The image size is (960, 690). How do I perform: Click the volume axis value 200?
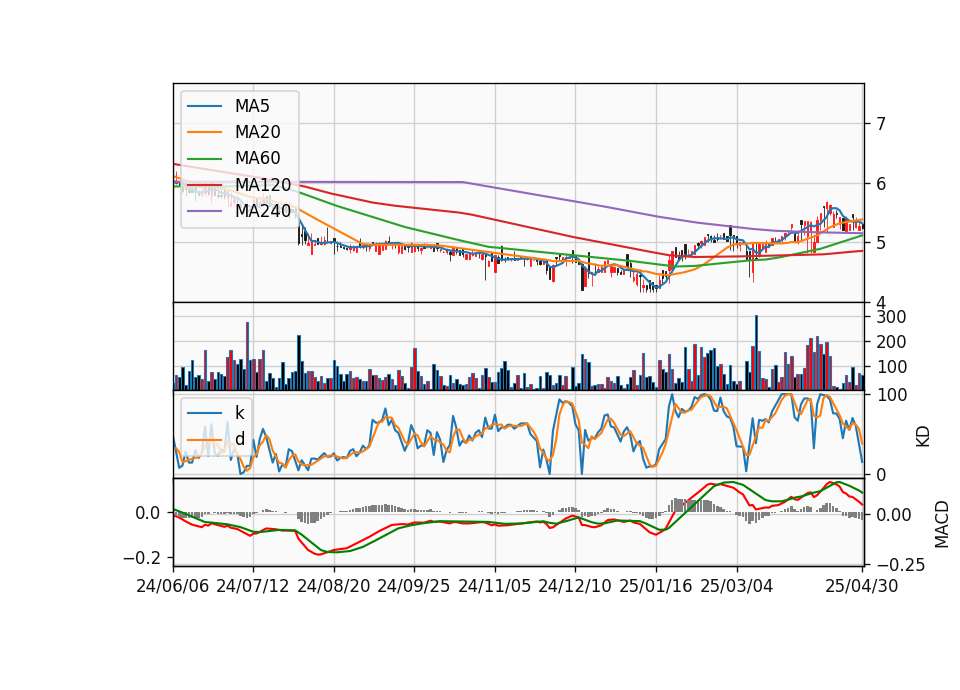point(891,342)
